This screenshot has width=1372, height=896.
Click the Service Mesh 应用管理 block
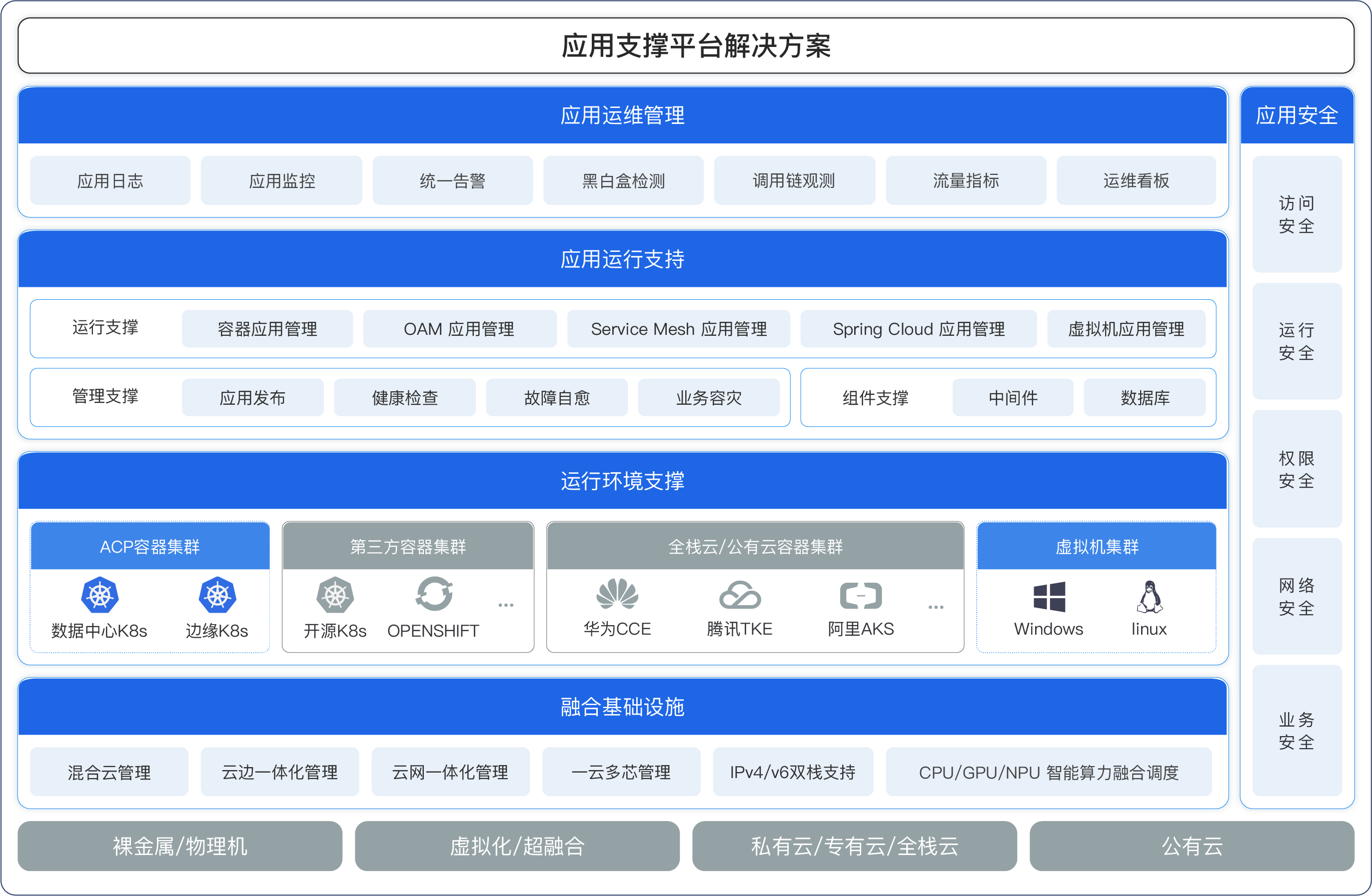click(x=679, y=329)
